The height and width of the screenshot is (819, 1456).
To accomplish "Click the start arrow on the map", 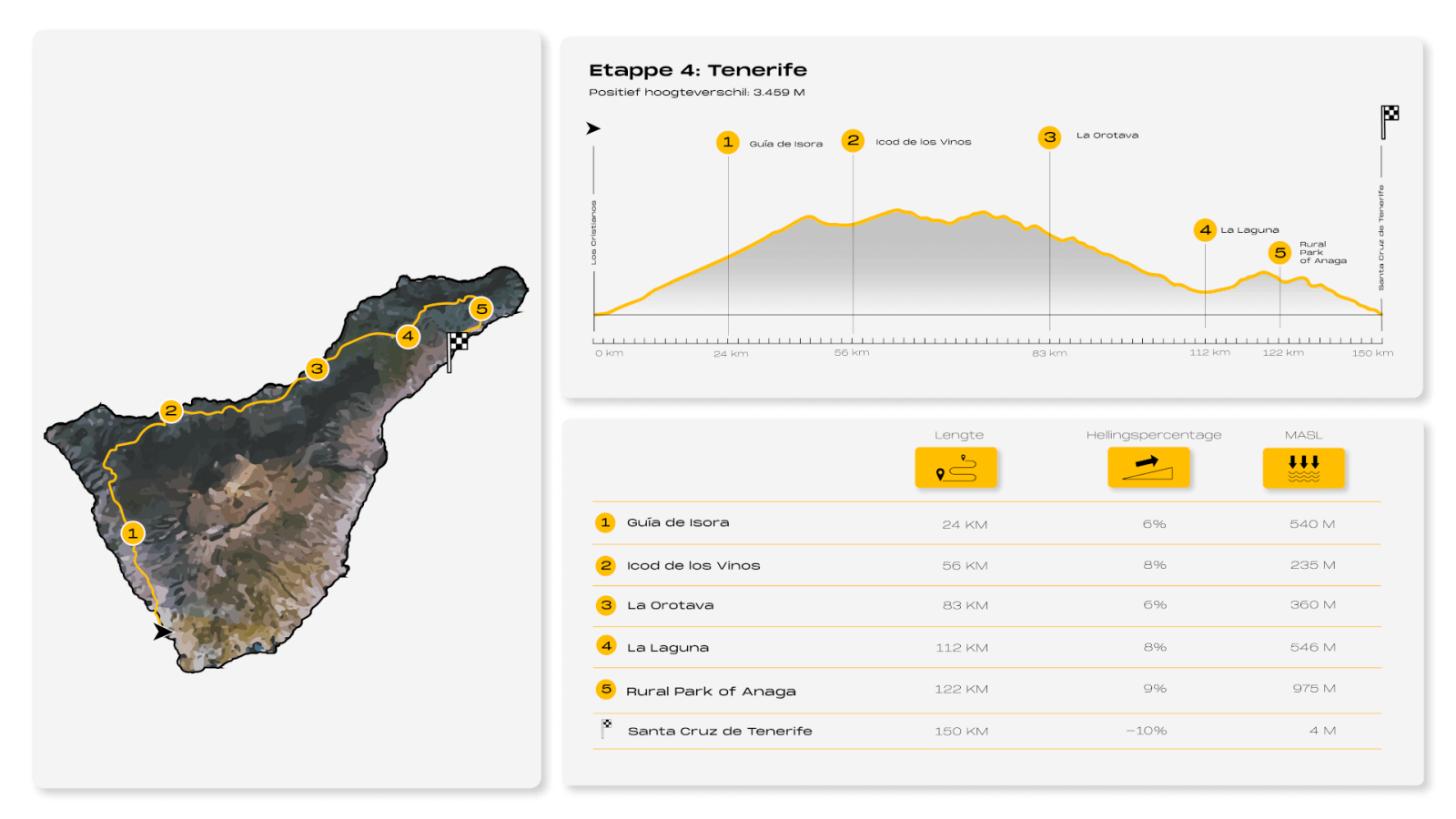I will pyautogui.click(x=163, y=632).
